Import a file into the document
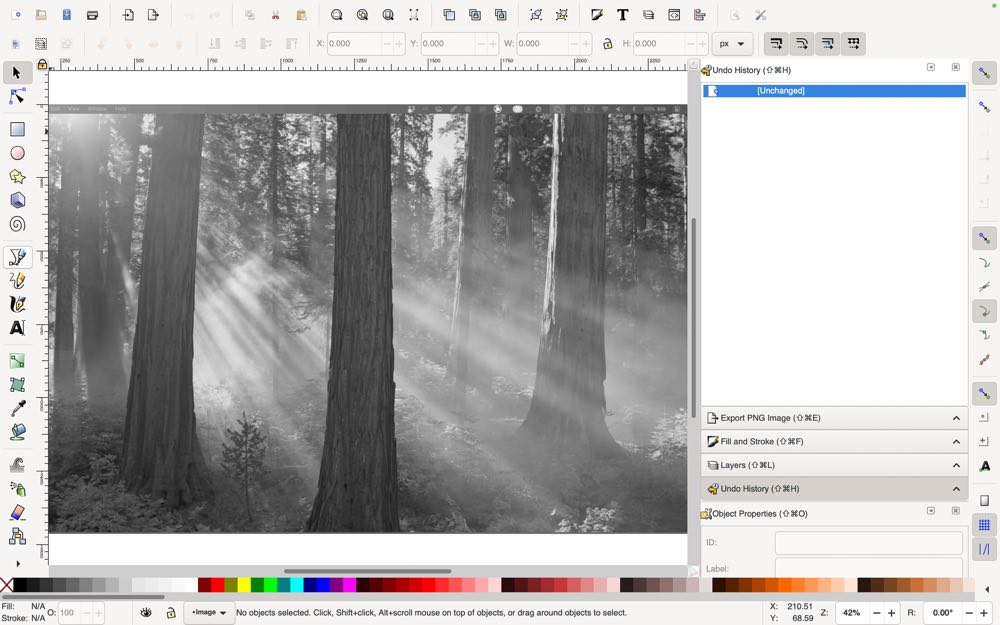 128,15
